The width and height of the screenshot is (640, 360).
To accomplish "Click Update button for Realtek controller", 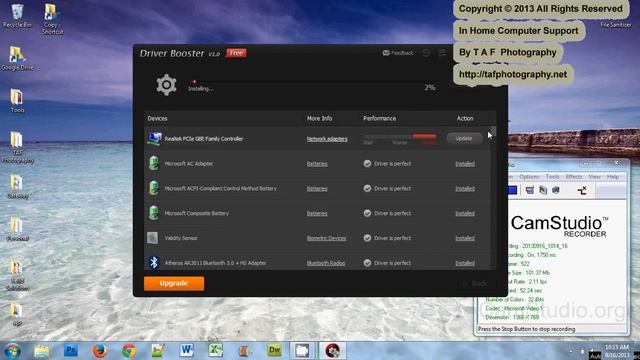I will pos(464,138).
